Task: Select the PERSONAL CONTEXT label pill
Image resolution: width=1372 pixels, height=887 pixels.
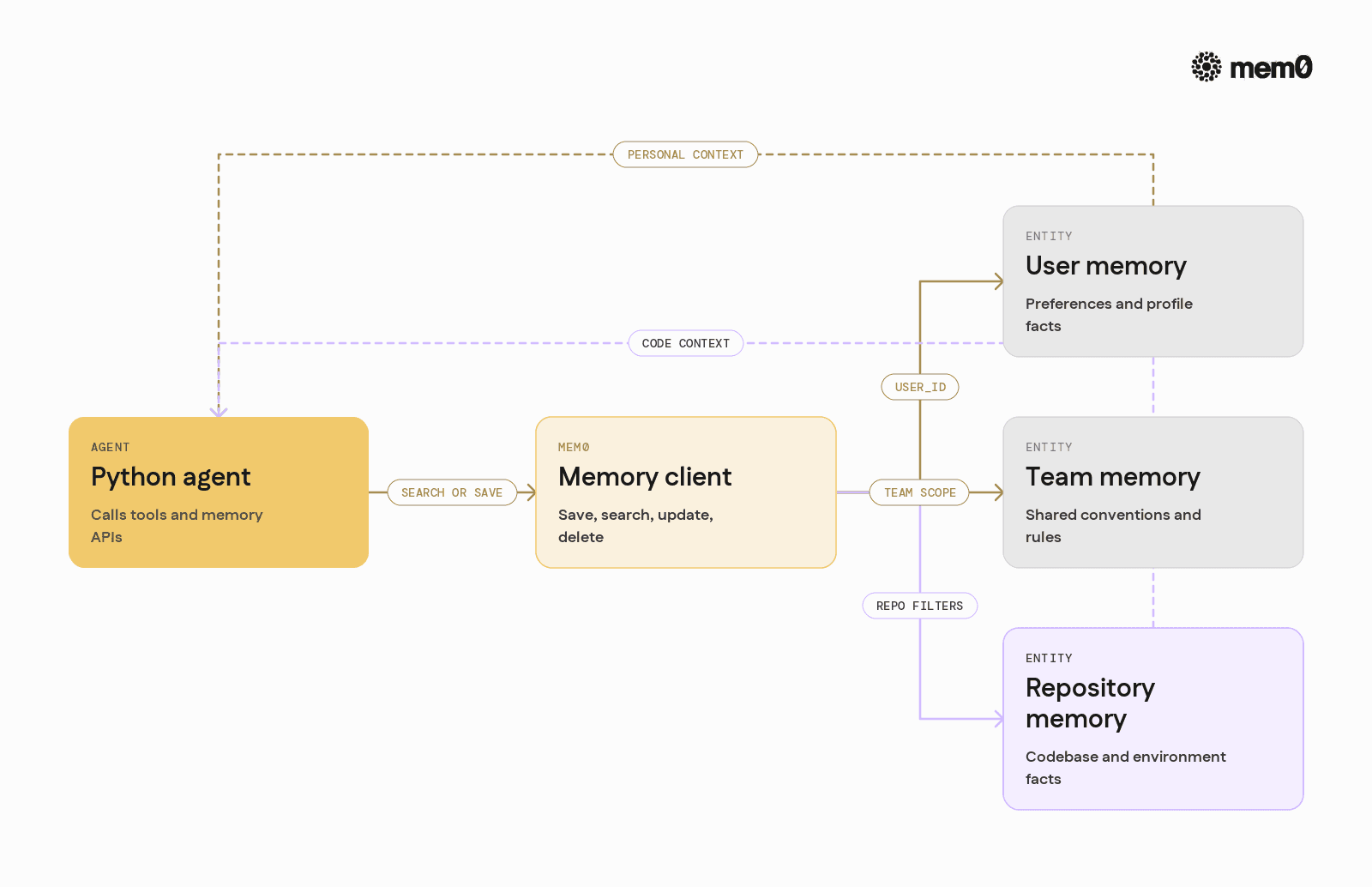Action: 685,154
